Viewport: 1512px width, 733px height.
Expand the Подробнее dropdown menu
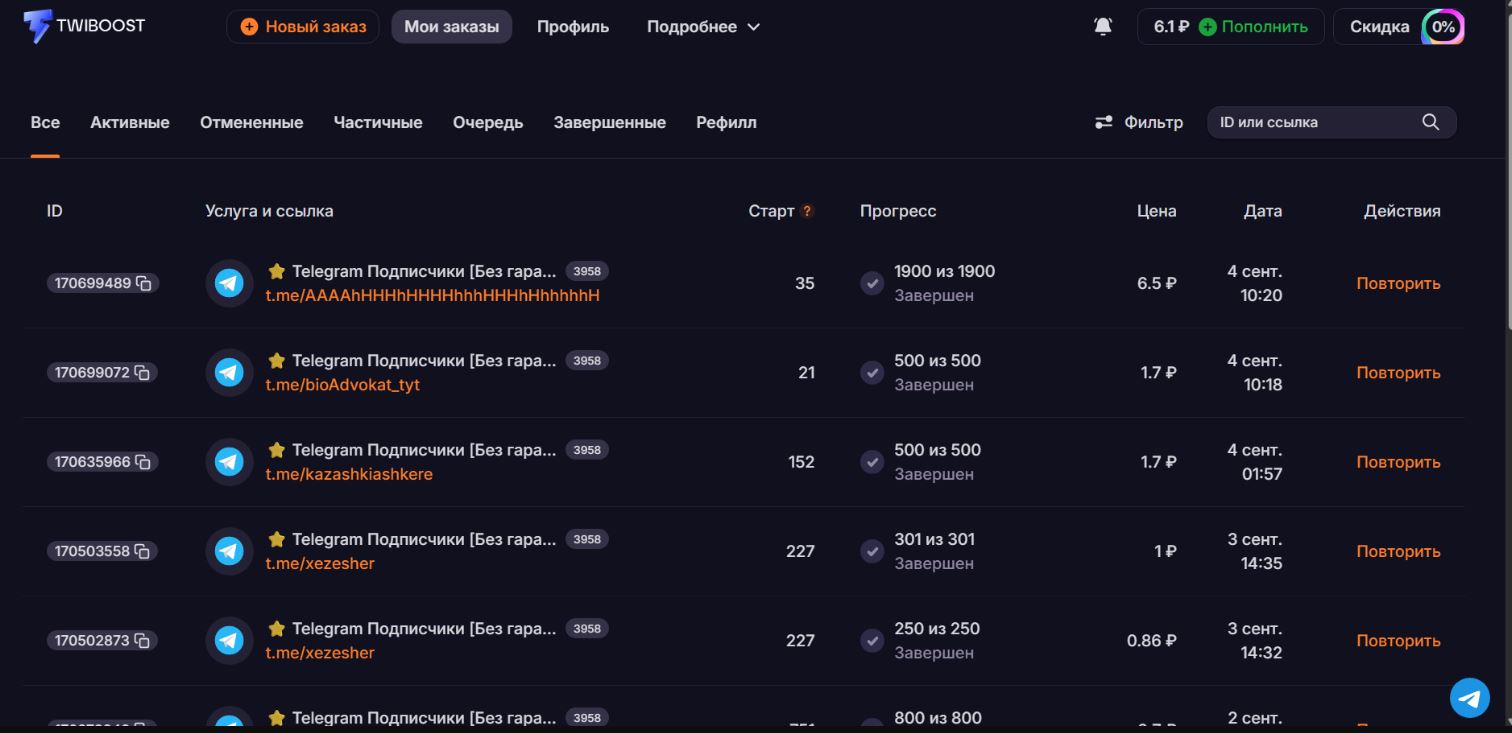click(x=703, y=27)
